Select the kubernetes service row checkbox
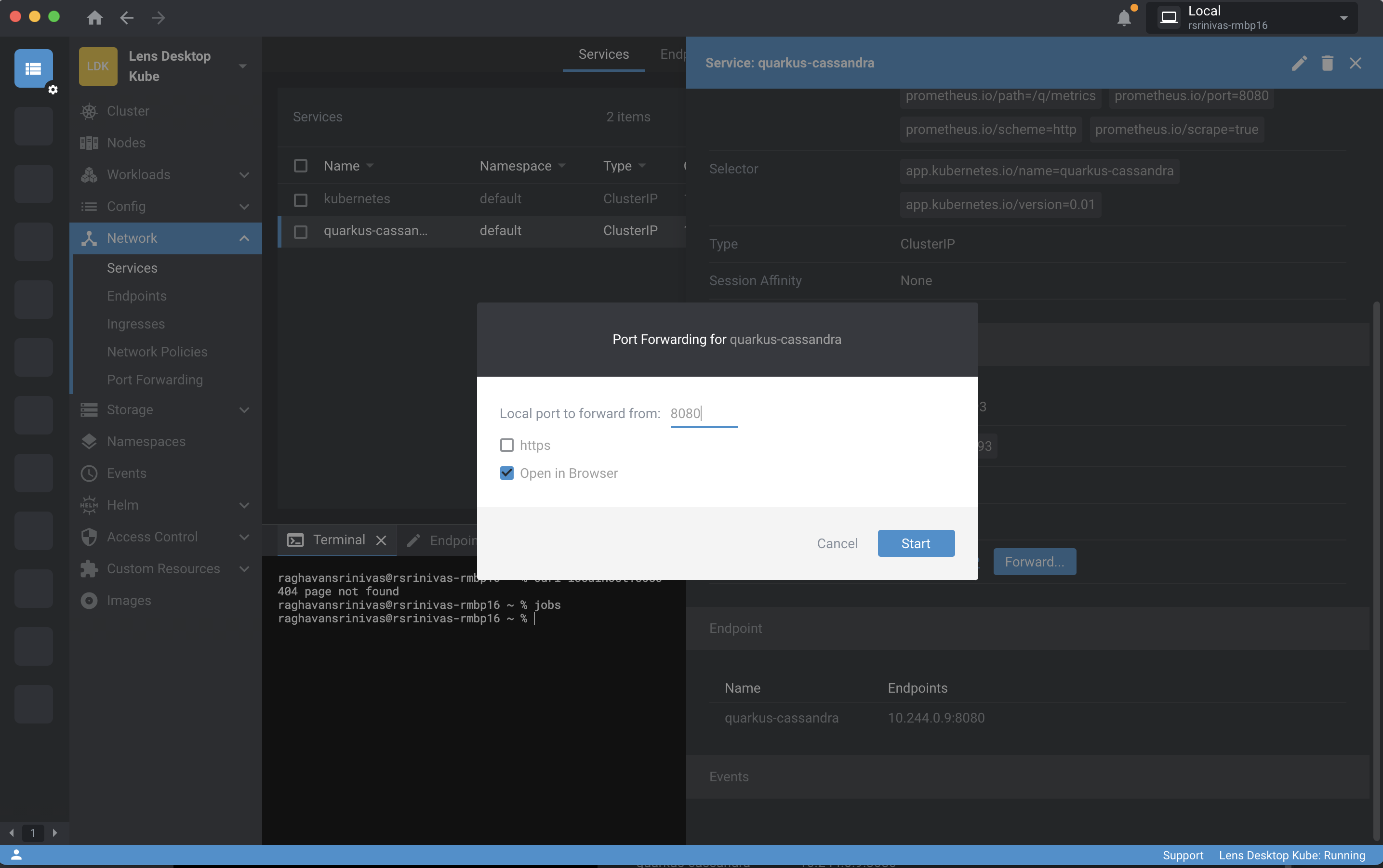1383x868 pixels. [300, 199]
